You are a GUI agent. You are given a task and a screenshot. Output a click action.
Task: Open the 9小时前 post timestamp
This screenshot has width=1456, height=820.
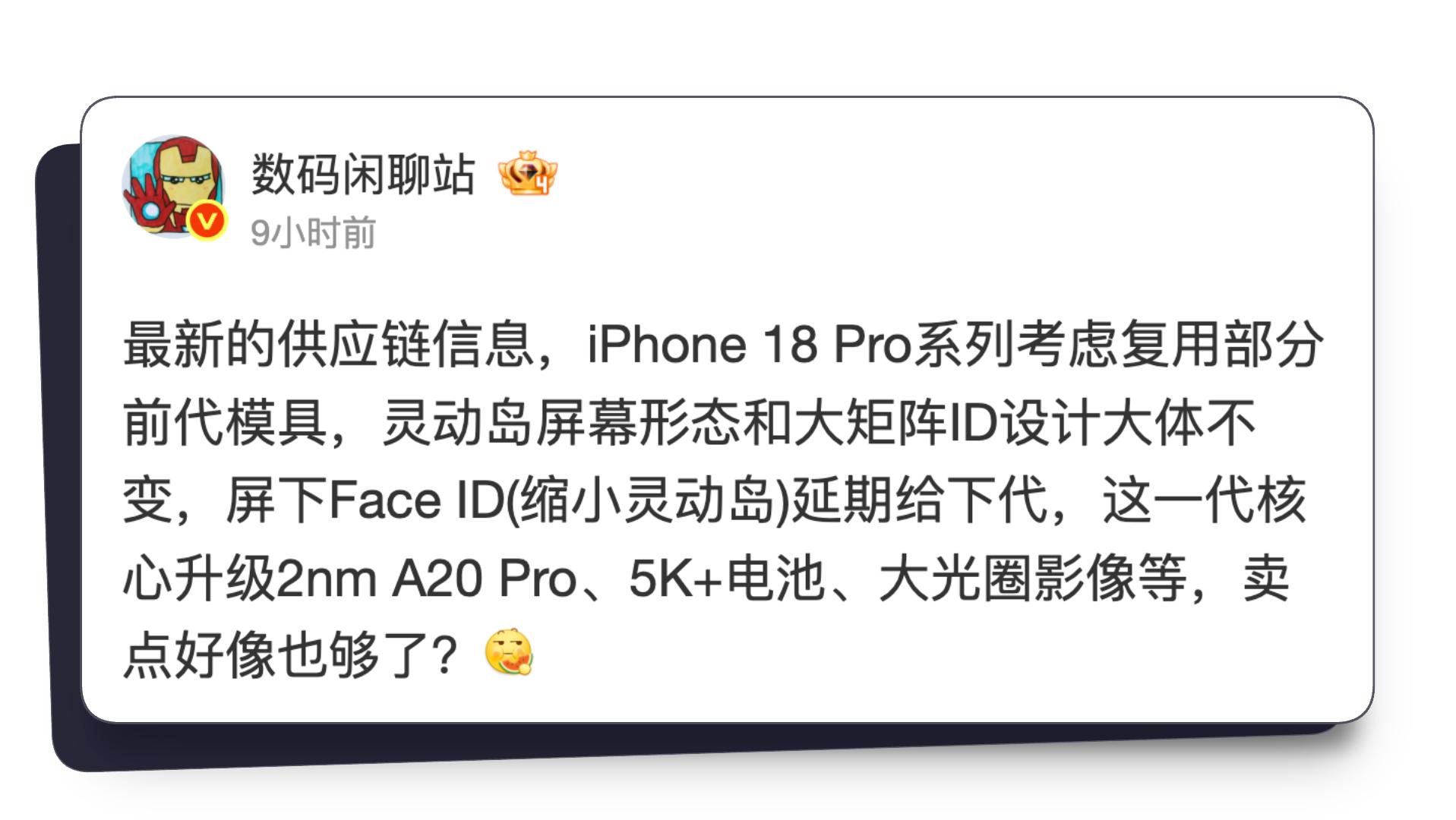tap(313, 232)
